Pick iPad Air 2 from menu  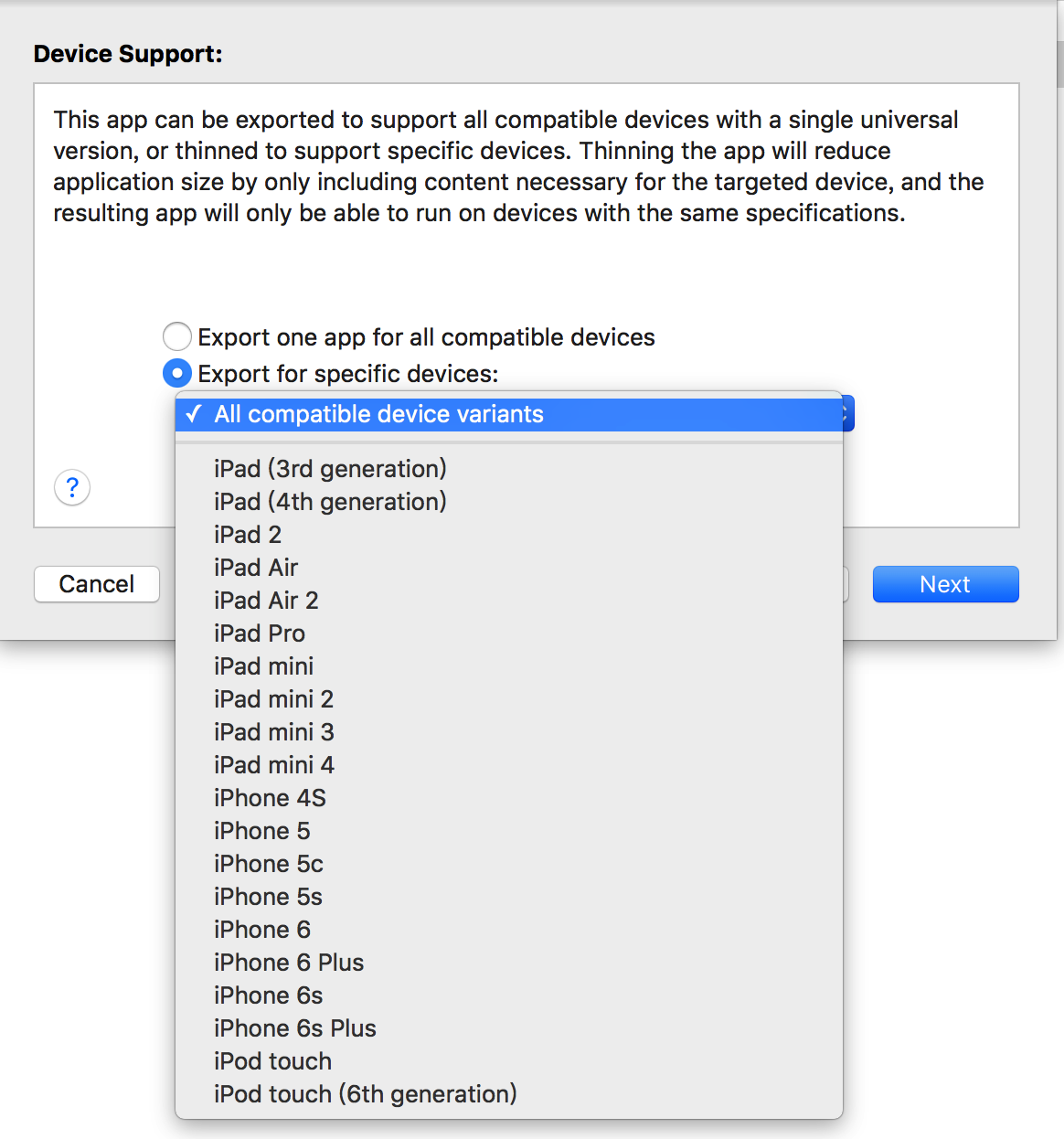tap(266, 601)
